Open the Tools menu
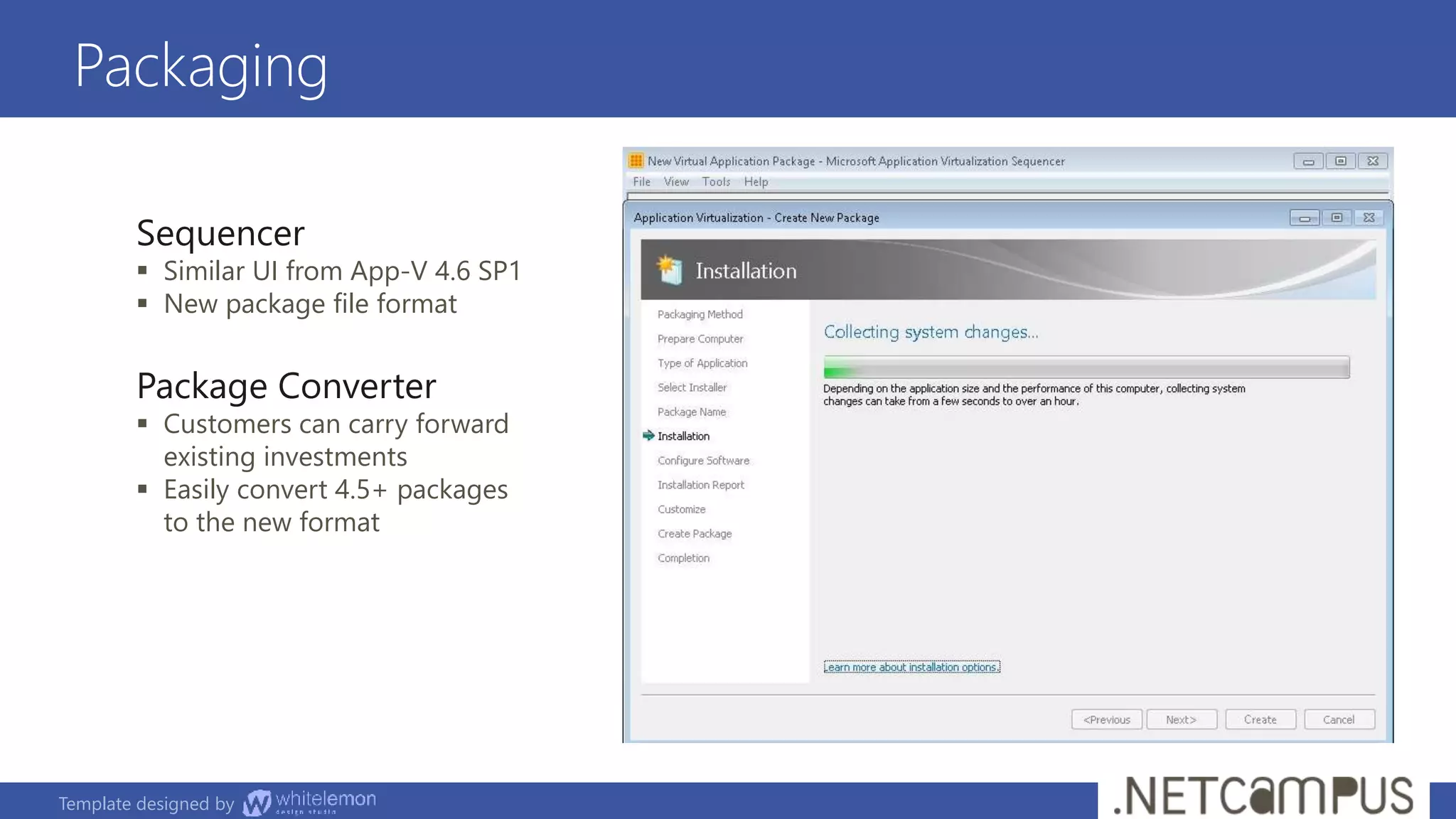 [x=716, y=182]
